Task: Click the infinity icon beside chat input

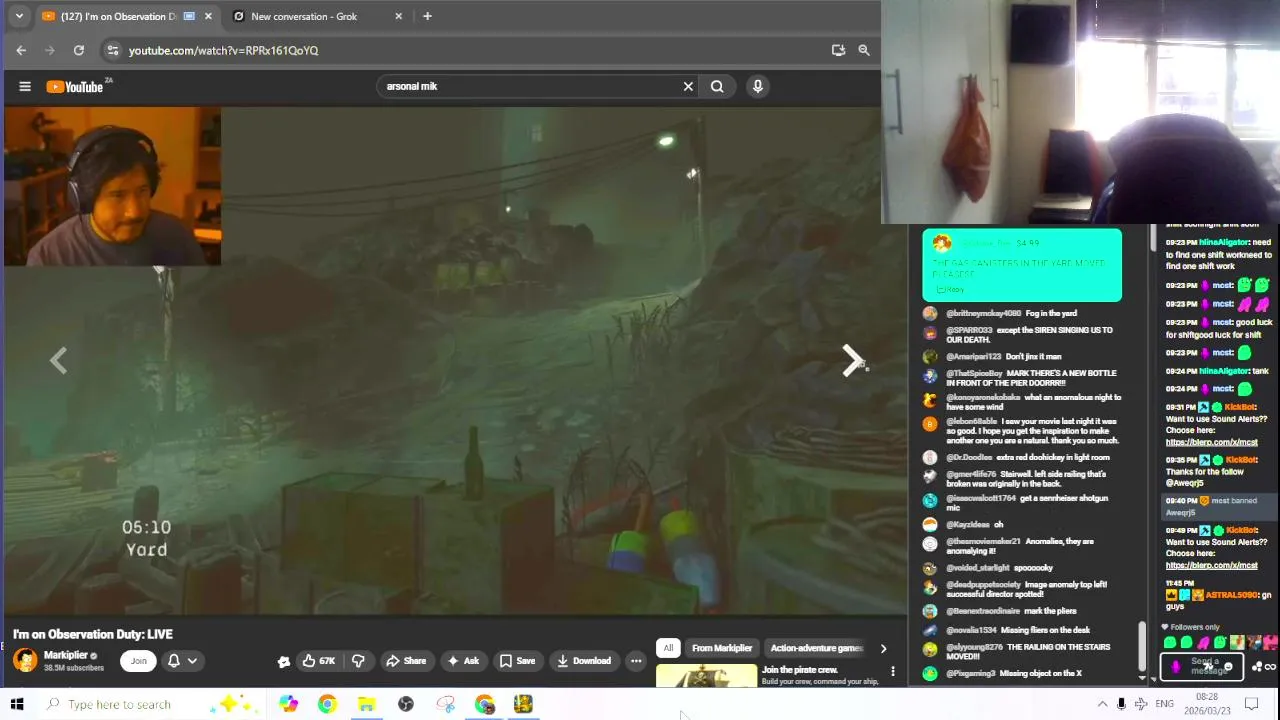Action: [1270, 667]
